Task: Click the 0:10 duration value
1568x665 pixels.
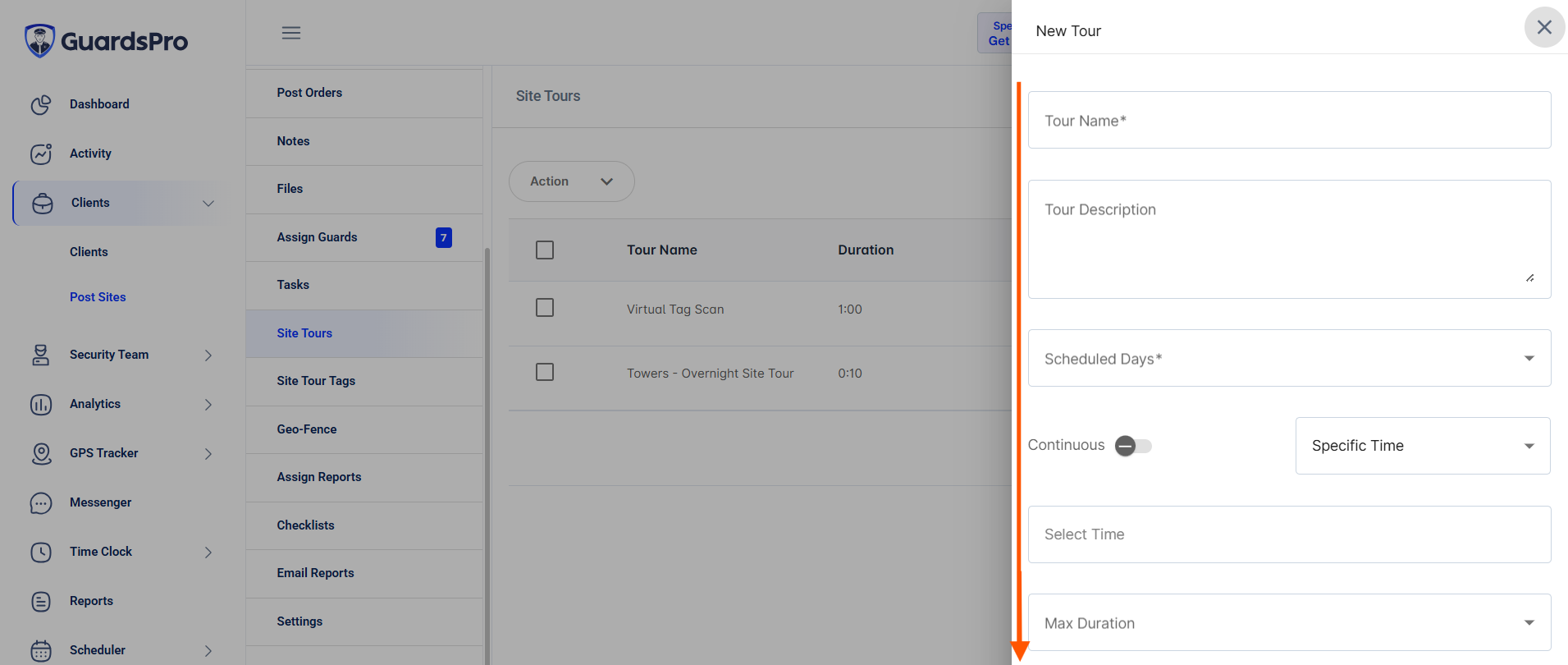Action: click(850, 374)
